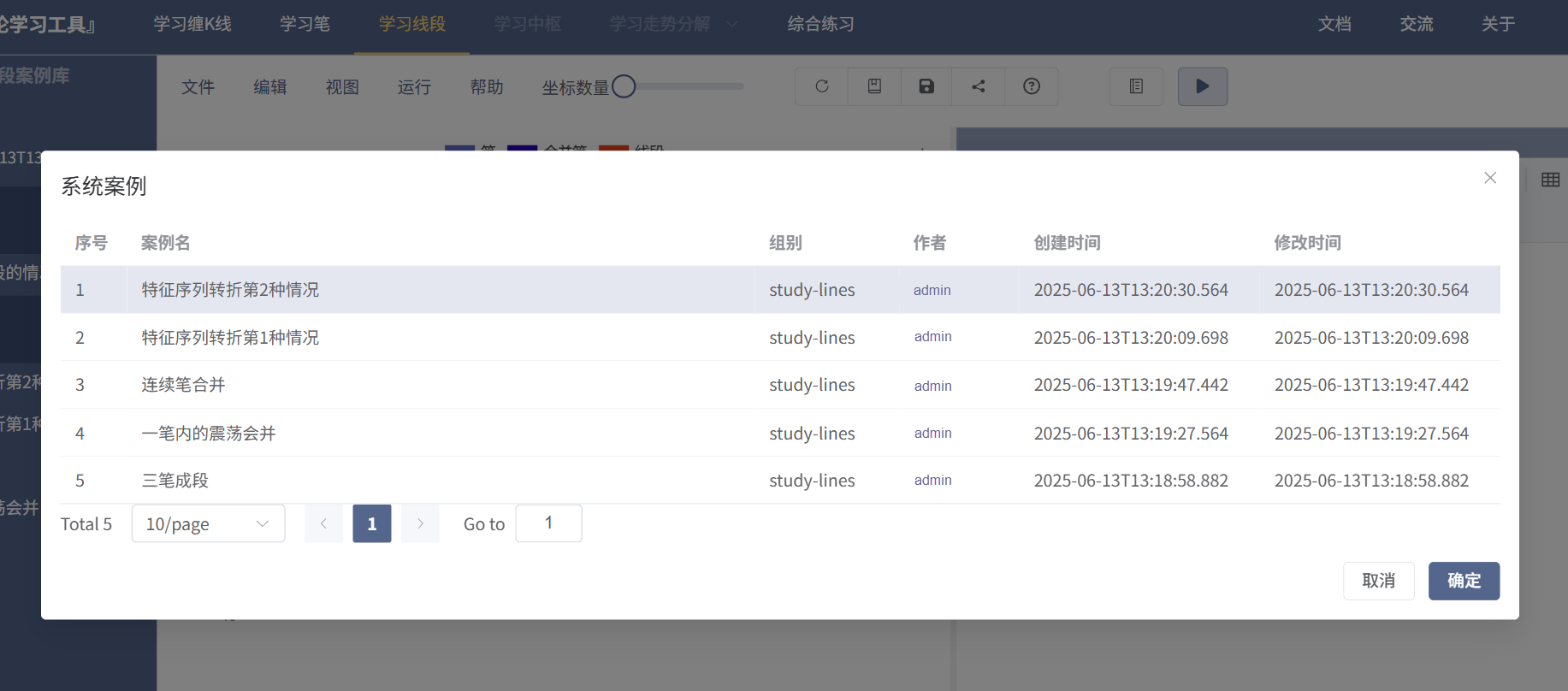
Task: Click the 坐标数量 slider handle
Action: 624,86
